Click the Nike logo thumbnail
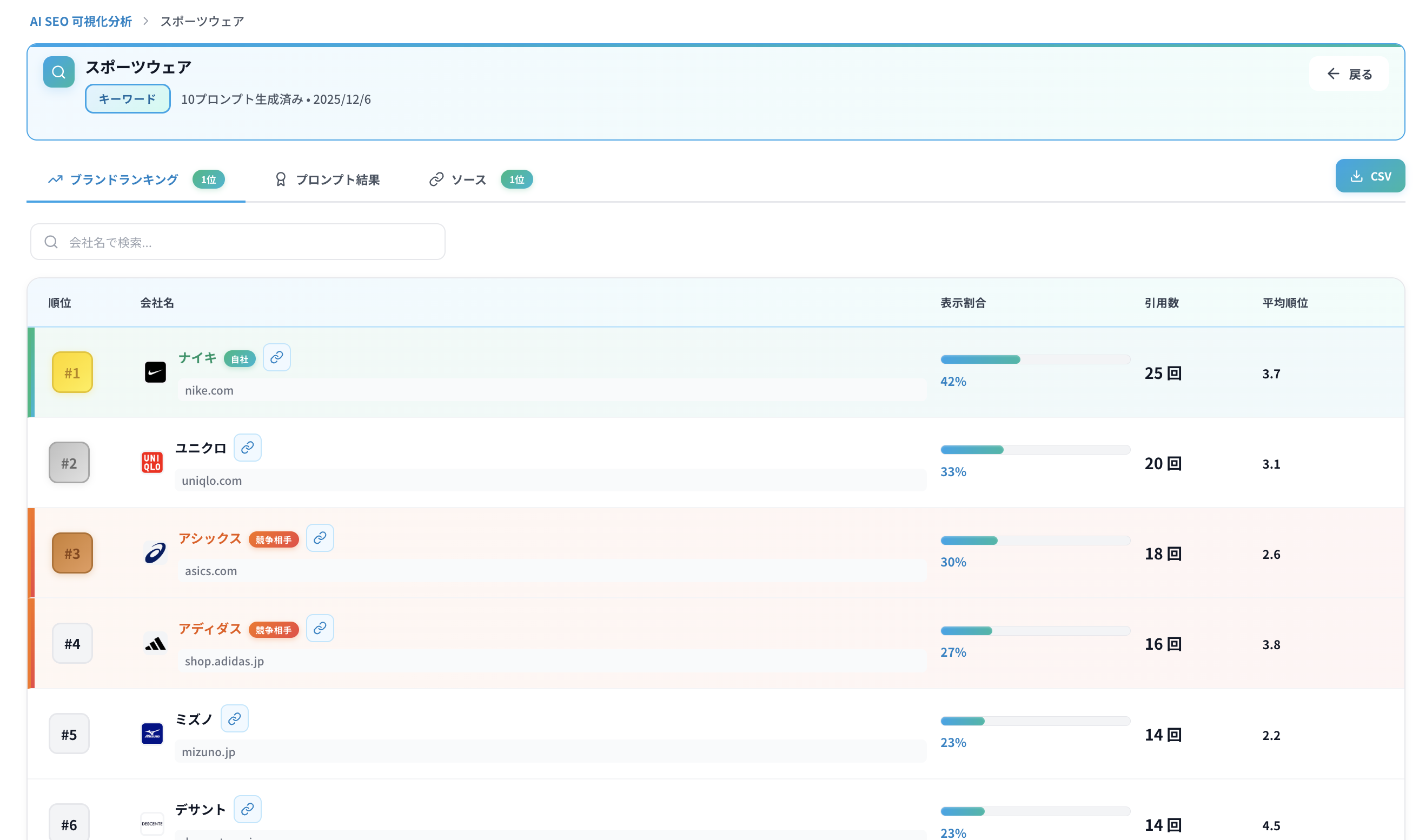Viewport: 1419px width, 840px height. [x=155, y=372]
